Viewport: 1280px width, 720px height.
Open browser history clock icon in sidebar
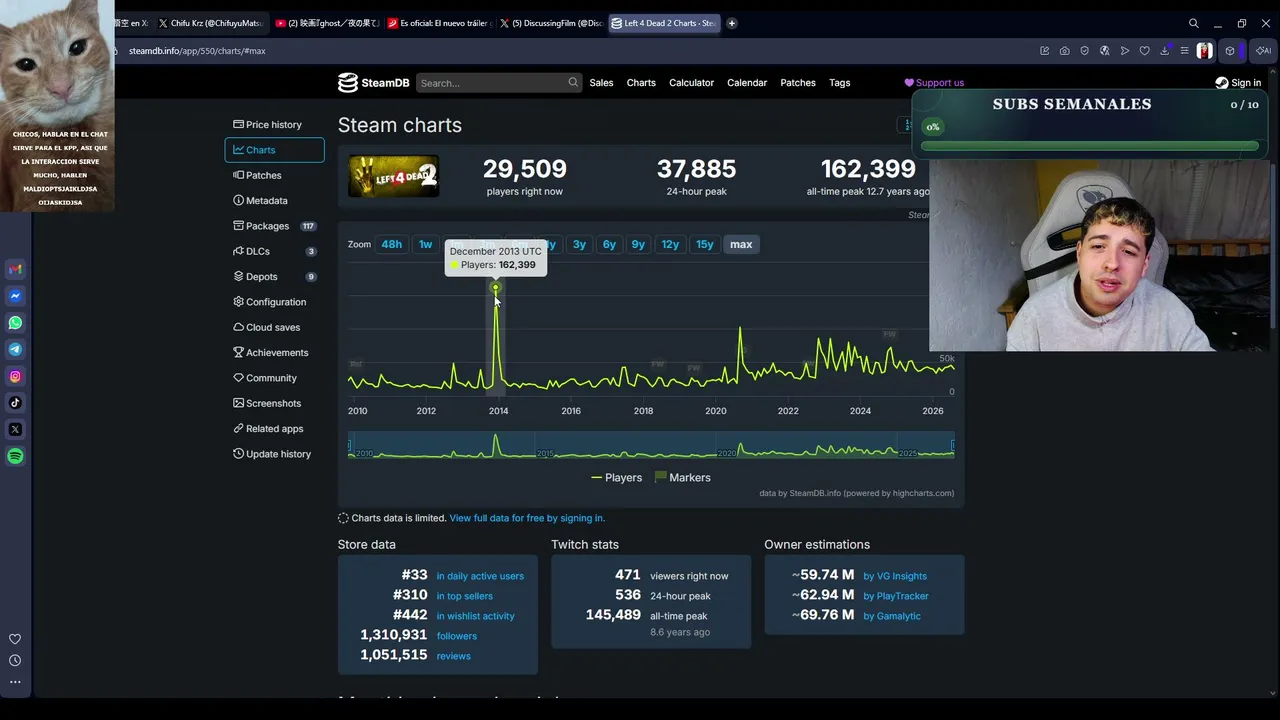click(15, 660)
